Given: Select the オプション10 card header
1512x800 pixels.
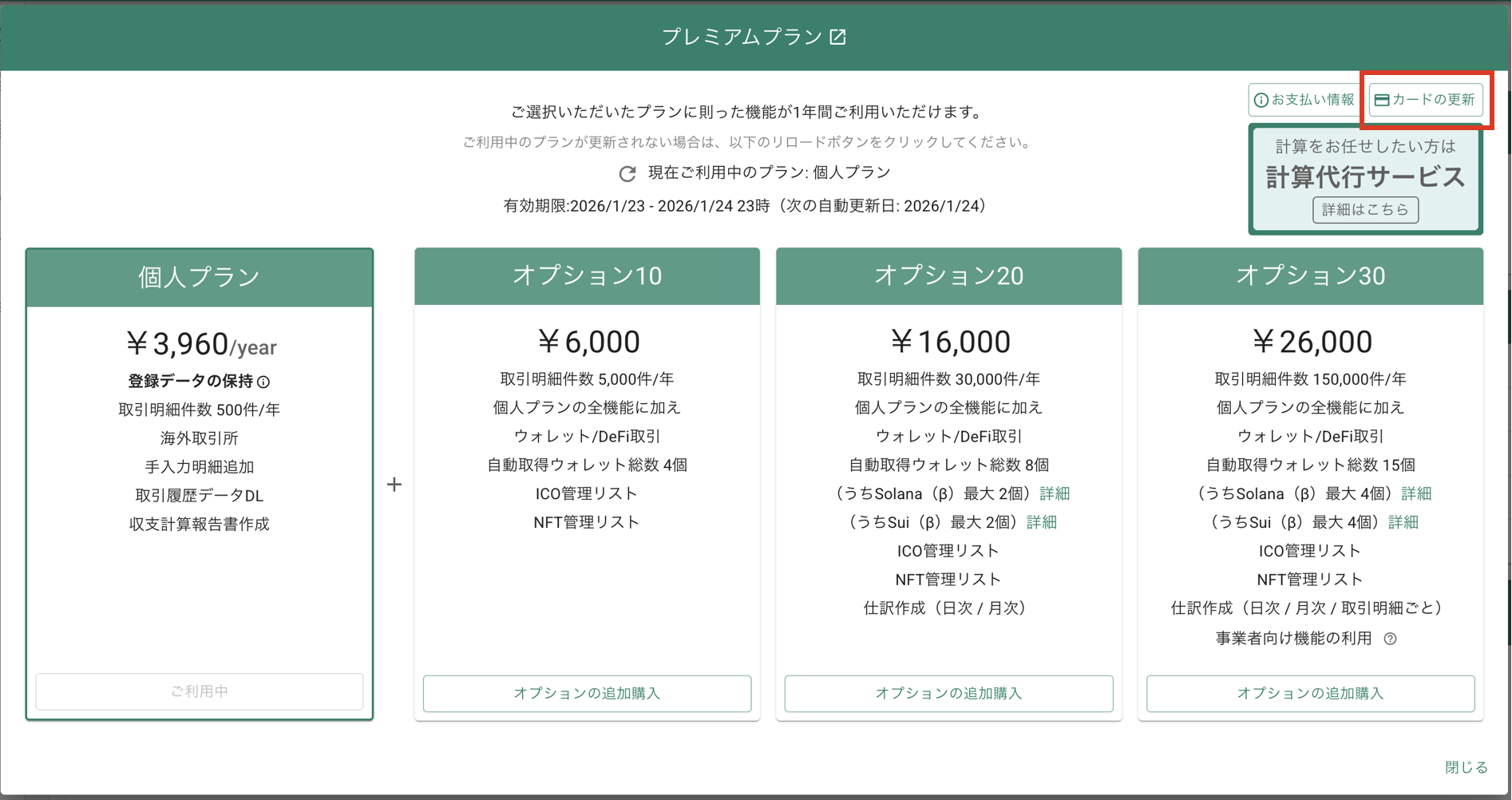Looking at the screenshot, I should click(587, 276).
